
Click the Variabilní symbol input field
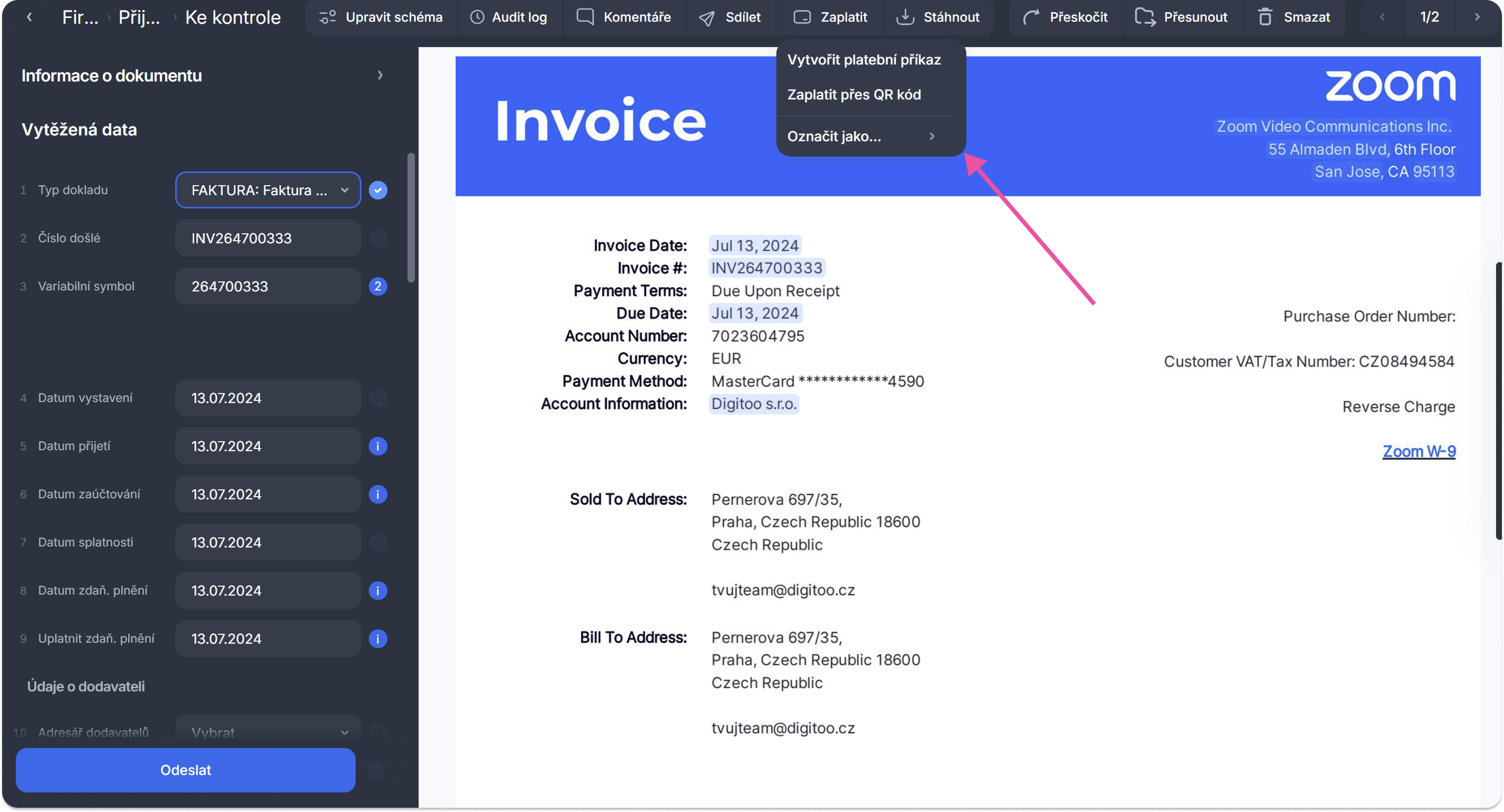(267, 286)
